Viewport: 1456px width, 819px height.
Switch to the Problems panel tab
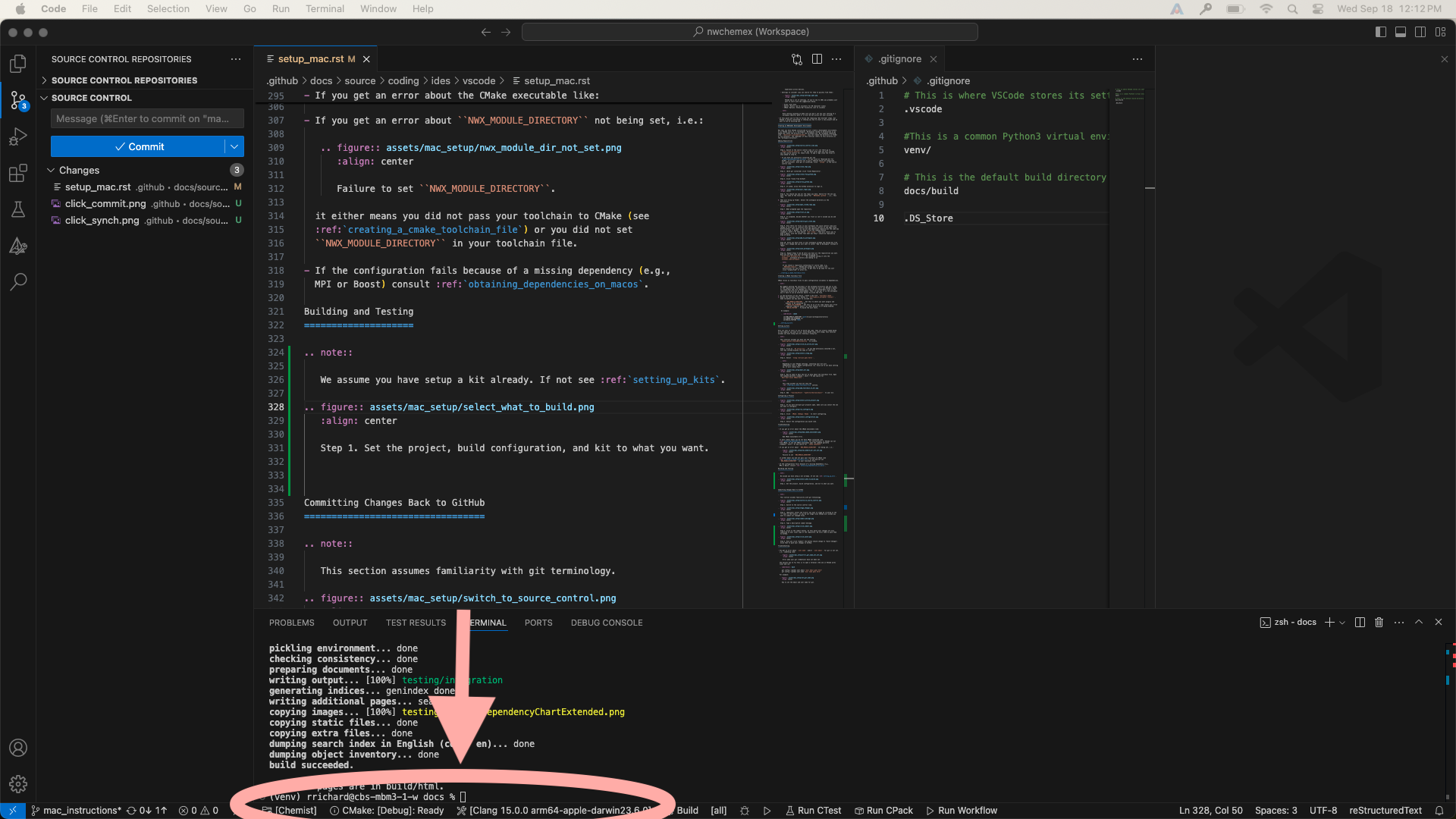(x=291, y=623)
